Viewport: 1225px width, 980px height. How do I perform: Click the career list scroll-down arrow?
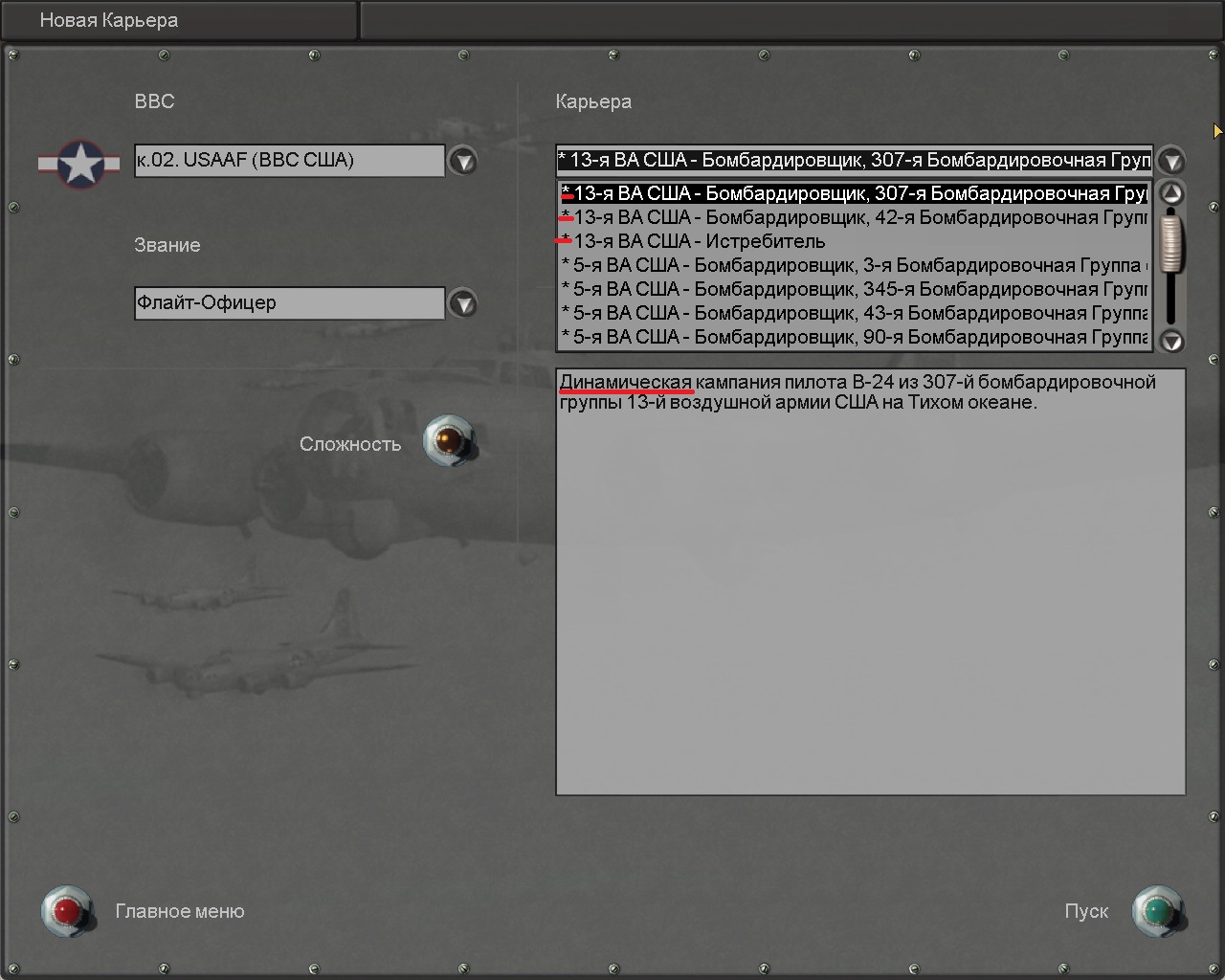(x=1171, y=340)
